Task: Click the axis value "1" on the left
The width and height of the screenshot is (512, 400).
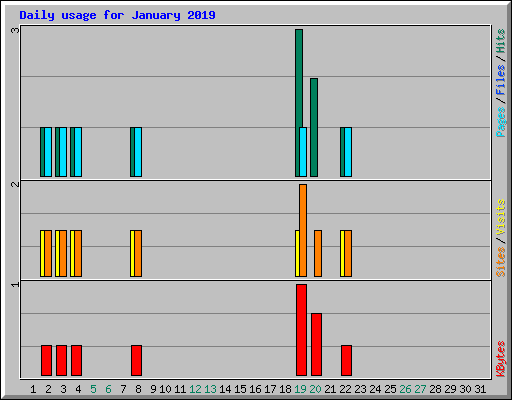Action: coord(15,284)
